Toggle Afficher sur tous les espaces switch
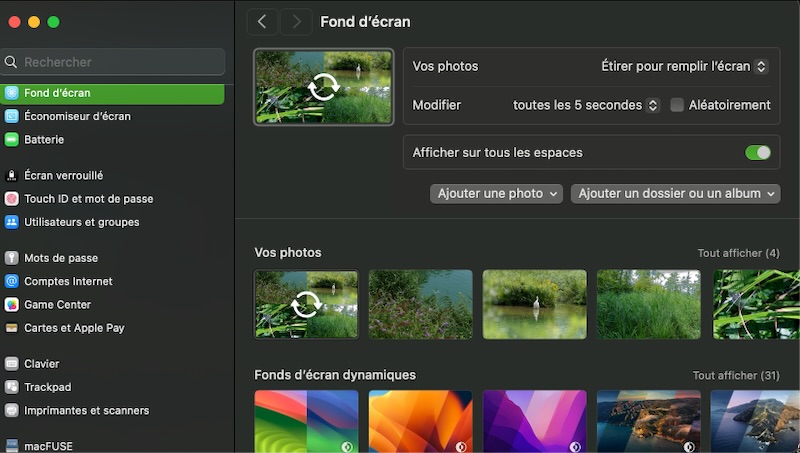800x453 pixels. click(x=757, y=153)
